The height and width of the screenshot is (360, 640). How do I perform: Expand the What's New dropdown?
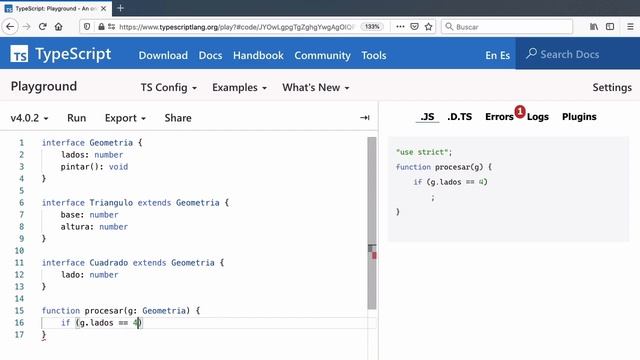tap(316, 88)
